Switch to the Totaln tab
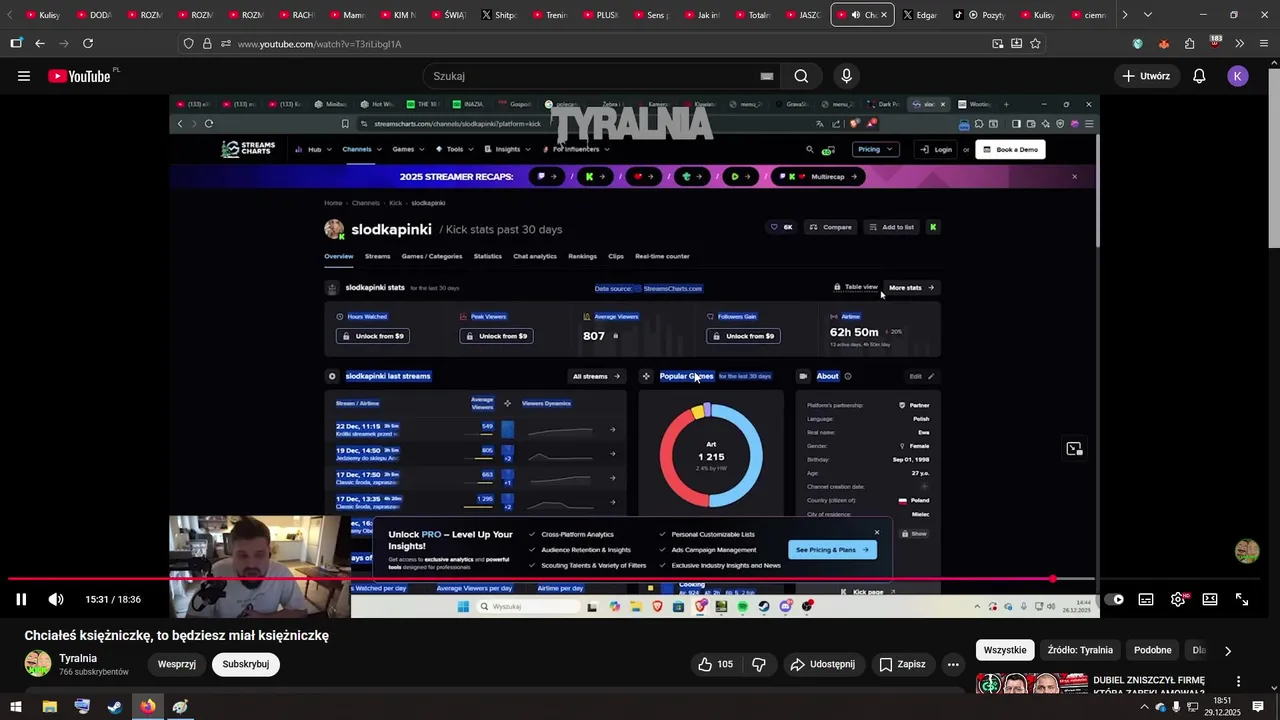Screen dimensions: 1280x720 click(751, 15)
